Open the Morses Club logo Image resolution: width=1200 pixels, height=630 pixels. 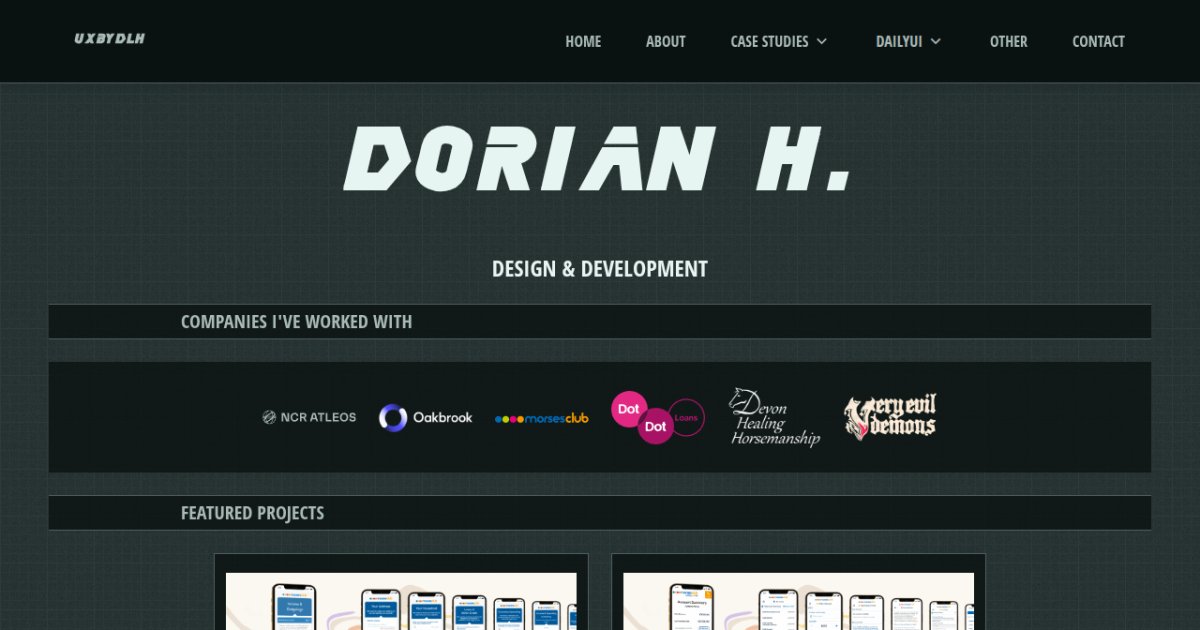(542, 418)
